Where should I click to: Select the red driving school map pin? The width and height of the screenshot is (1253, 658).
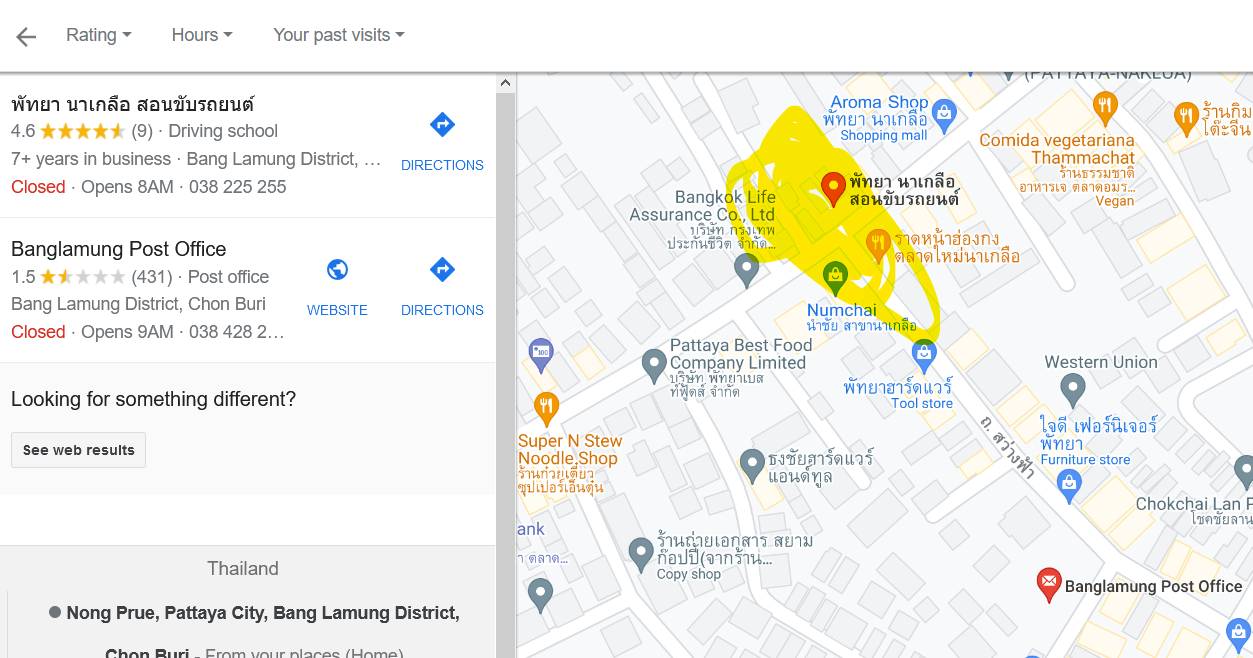pyautogui.click(x=832, y=188)
